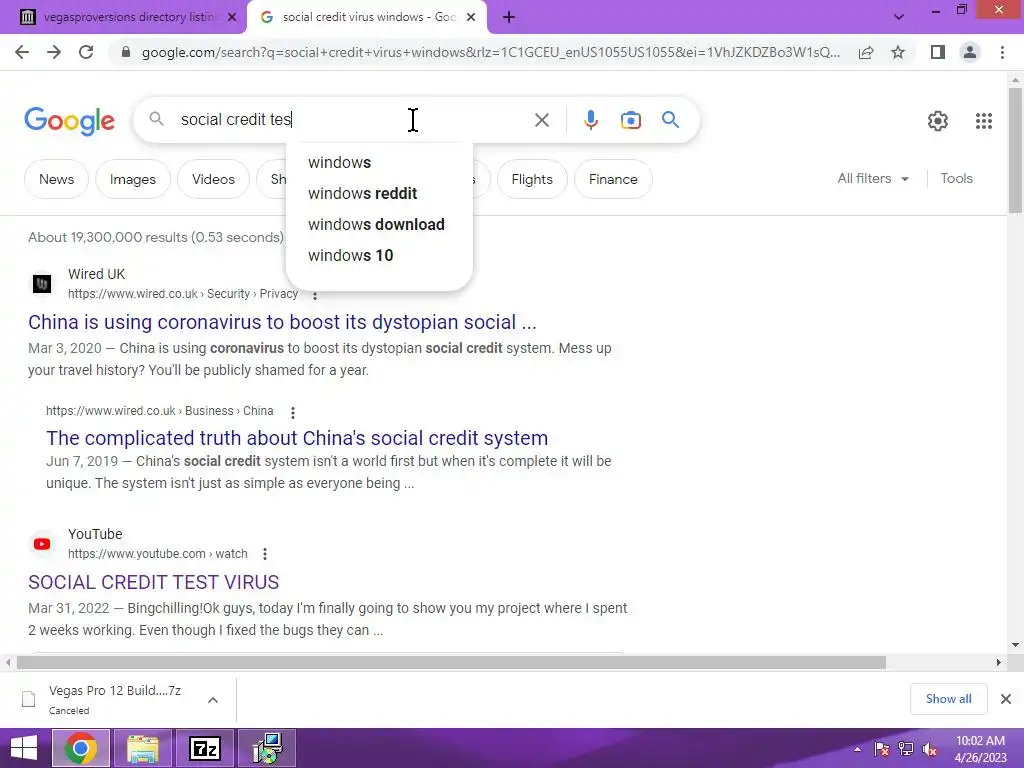Click the browser back arrow
Viewport: 1024px width, 768px height.
pyautogui.click(x=22, y=52)
